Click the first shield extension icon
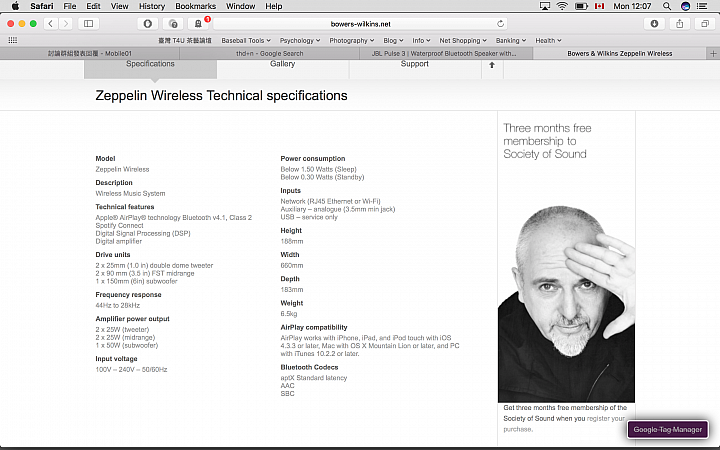 click(x=147, y=23)
